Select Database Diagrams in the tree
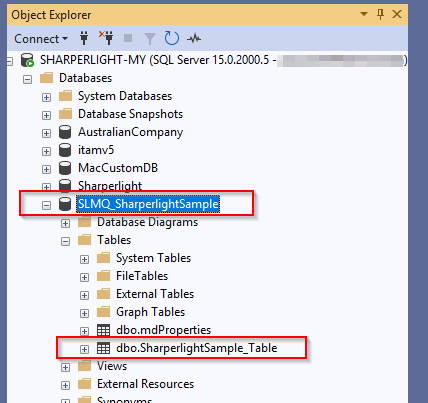The height and width of the screenshot is (403, 428). click(148, 222)
